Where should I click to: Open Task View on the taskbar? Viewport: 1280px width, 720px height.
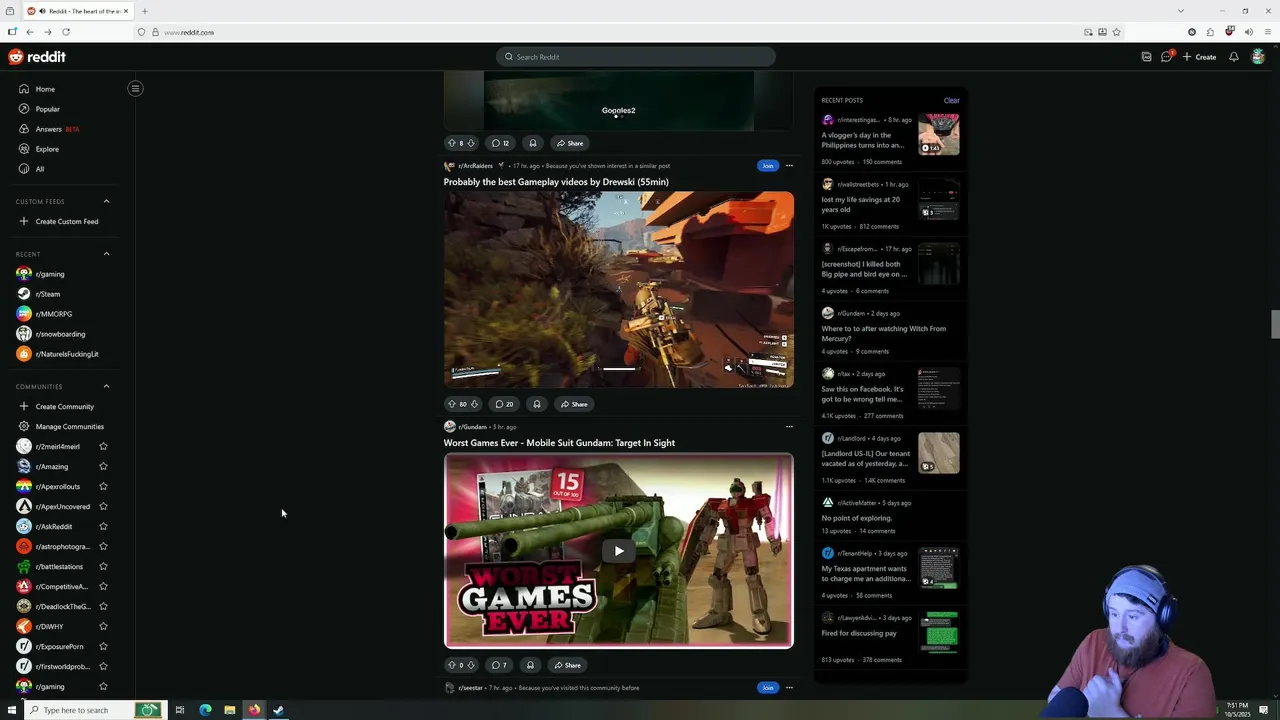pos(180,710)
